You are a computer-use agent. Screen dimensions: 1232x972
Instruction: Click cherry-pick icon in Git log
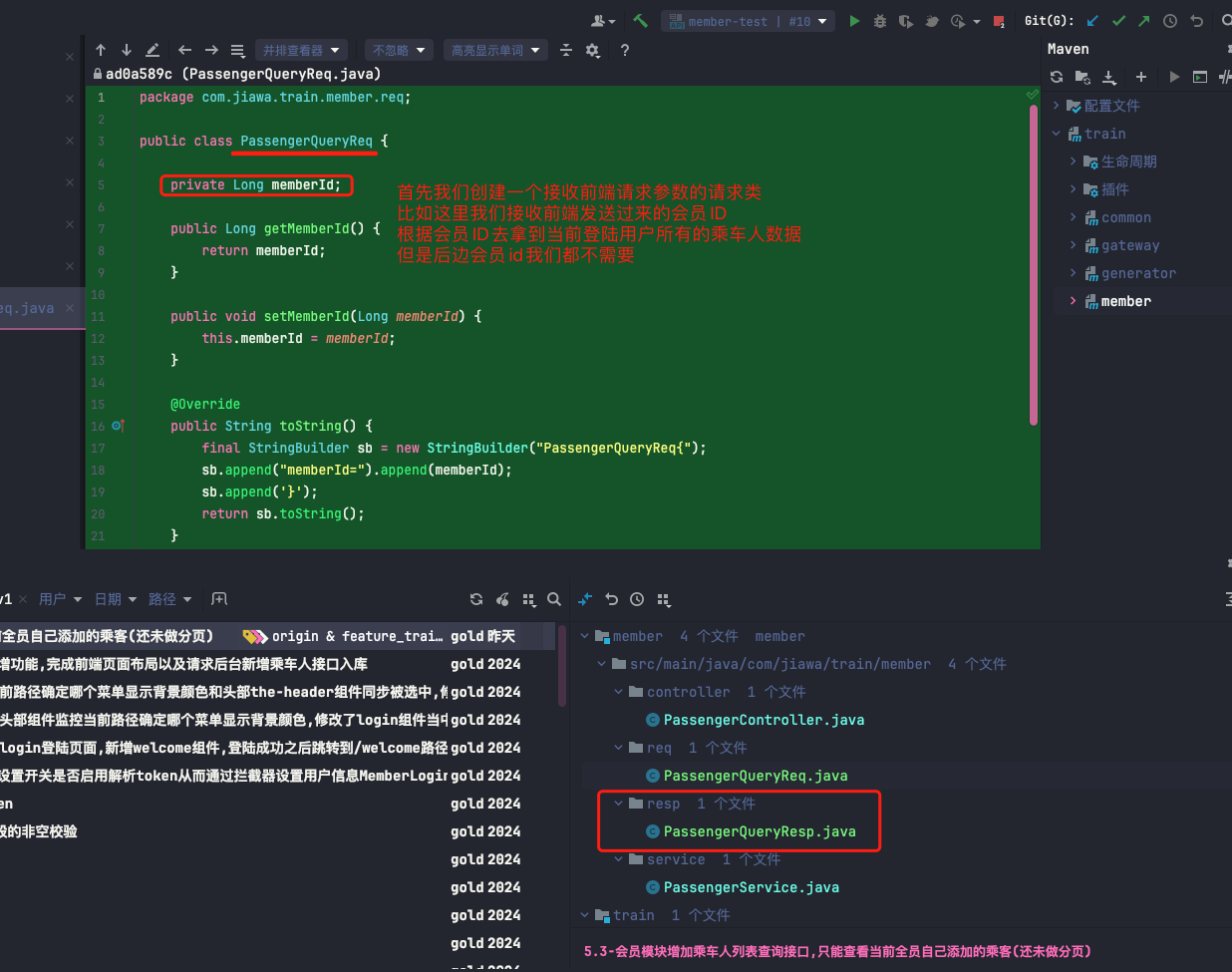(502, 599)
